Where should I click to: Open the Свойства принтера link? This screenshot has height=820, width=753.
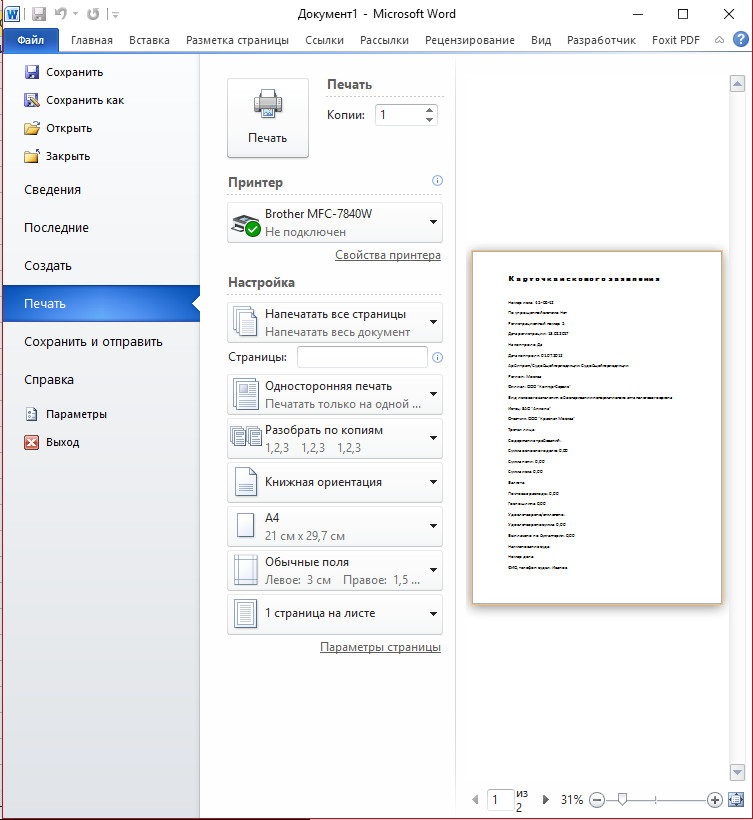(387, 255)
